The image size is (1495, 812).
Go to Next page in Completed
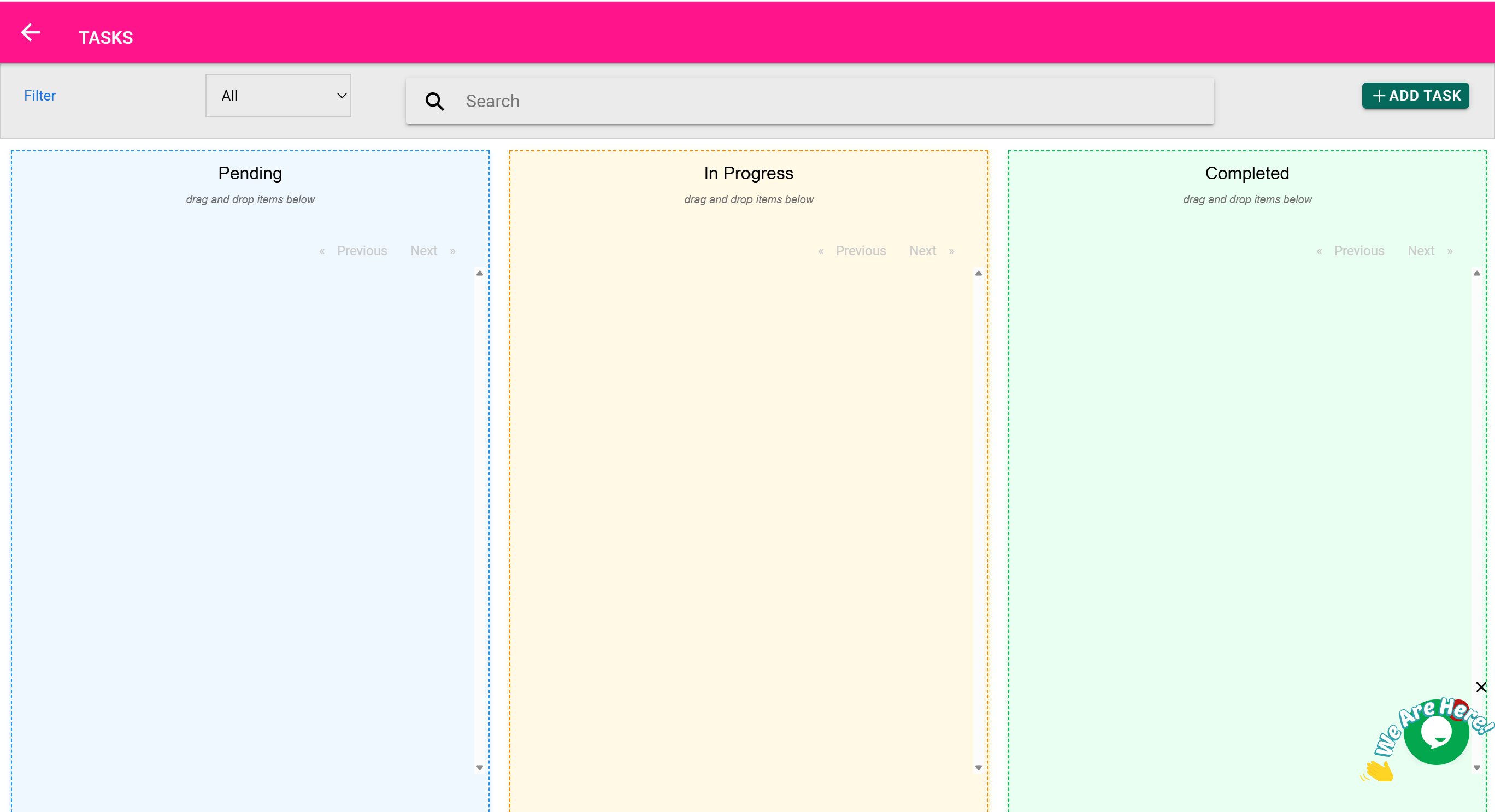coord(1421,251)
